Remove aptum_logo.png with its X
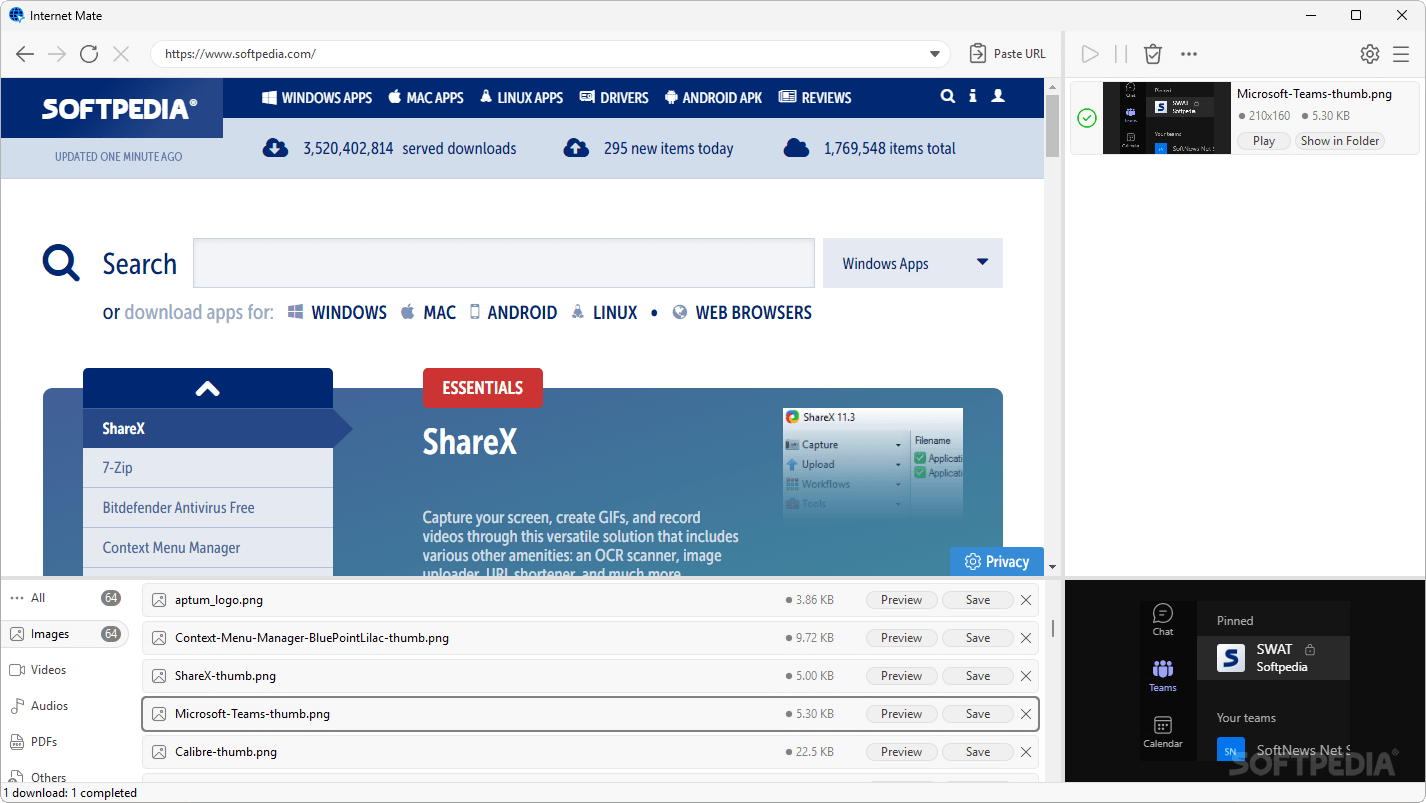 [1025, 600]
